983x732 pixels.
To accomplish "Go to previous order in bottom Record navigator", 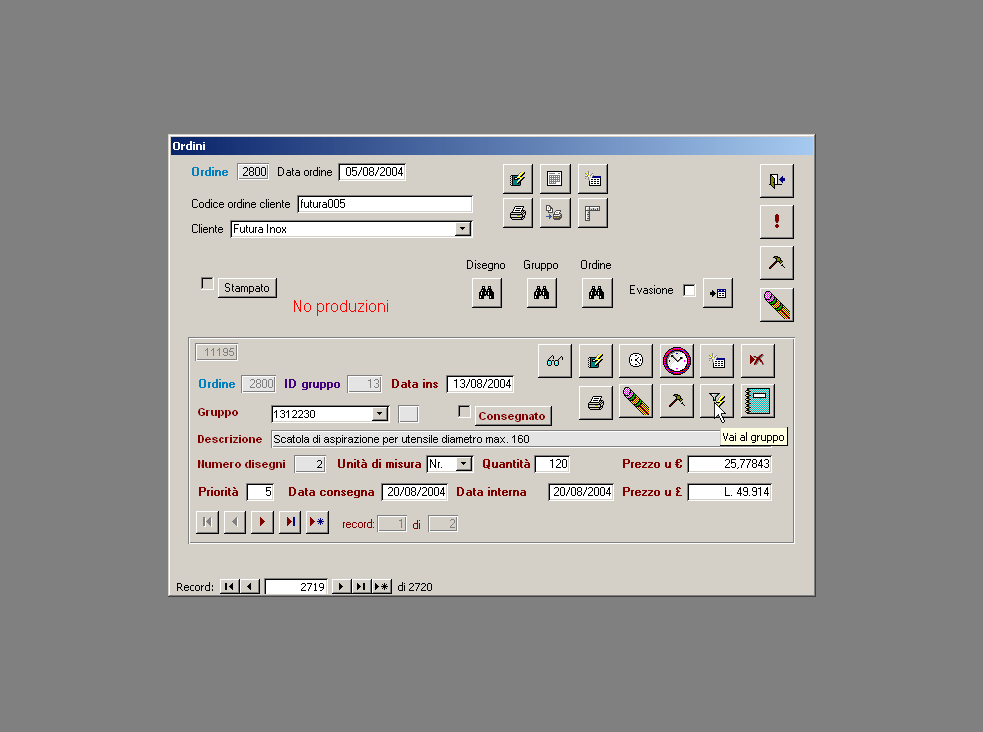I will coord(250,587).
